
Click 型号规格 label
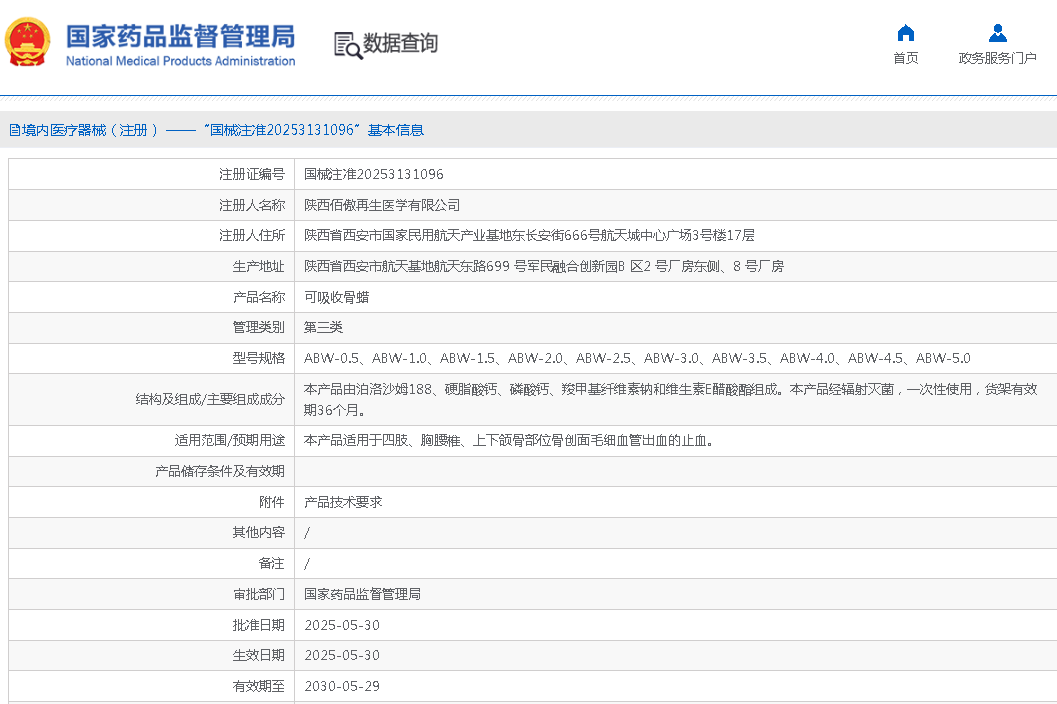click(258, 358)
